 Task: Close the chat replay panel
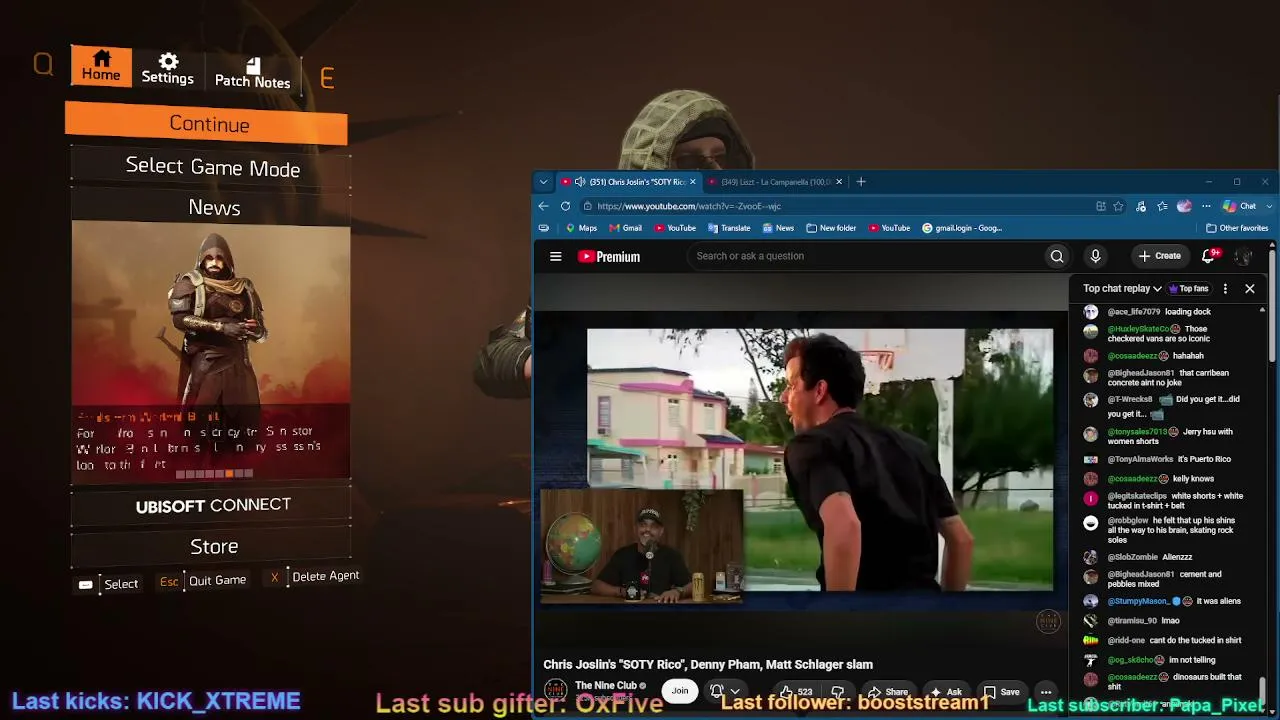pyautogui.click(x=1250, y=289)
